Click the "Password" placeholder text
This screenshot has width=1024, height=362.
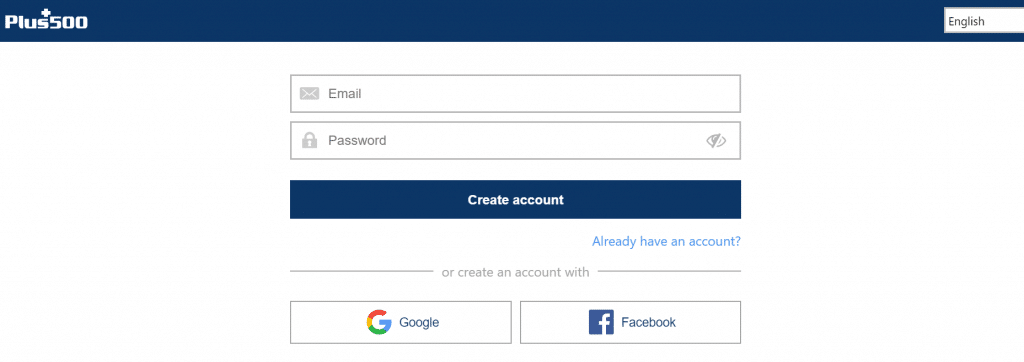coord(357,140)
